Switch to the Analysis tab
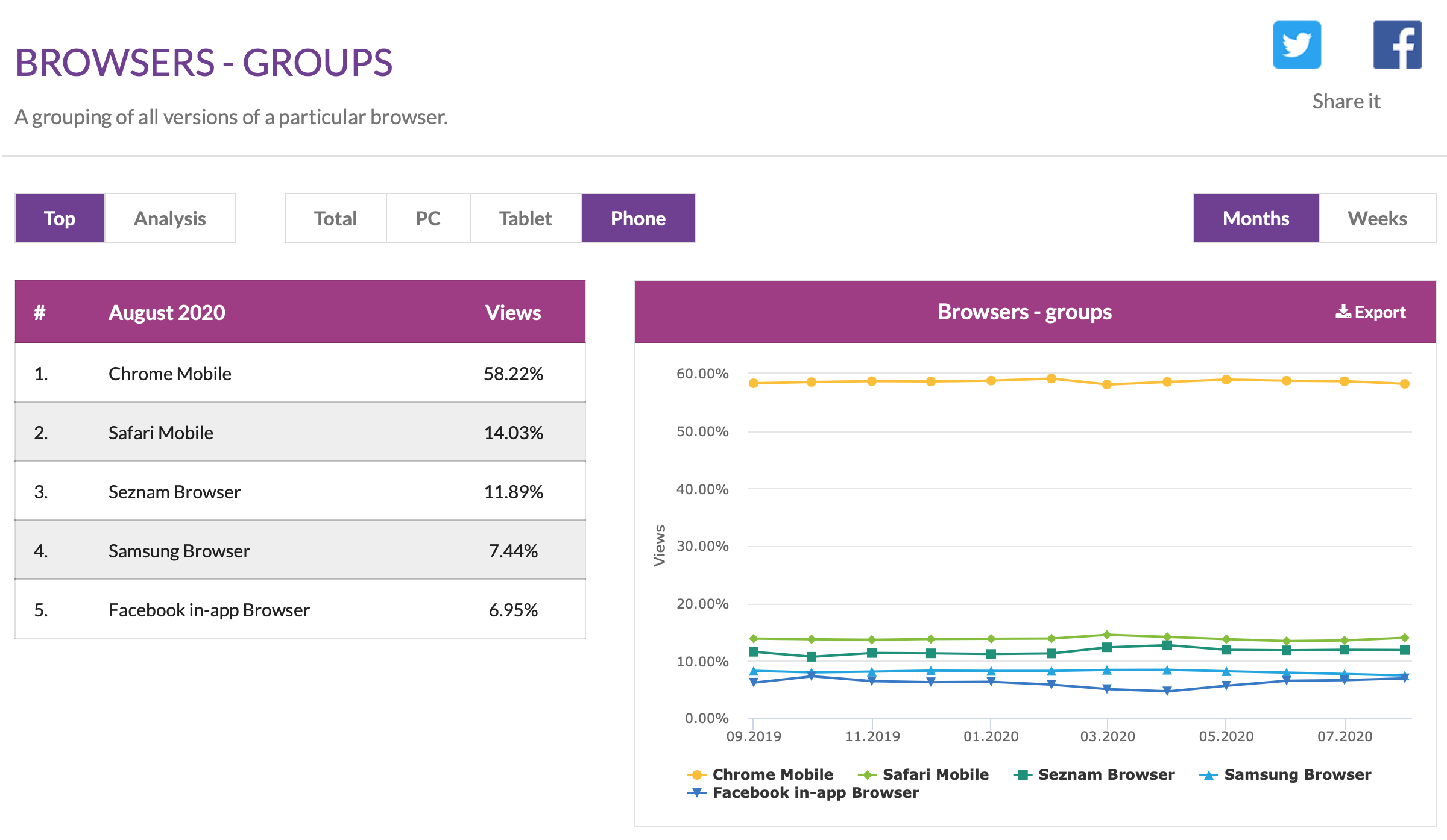Viewport: 1447px width, 840px height. point(170,218)
